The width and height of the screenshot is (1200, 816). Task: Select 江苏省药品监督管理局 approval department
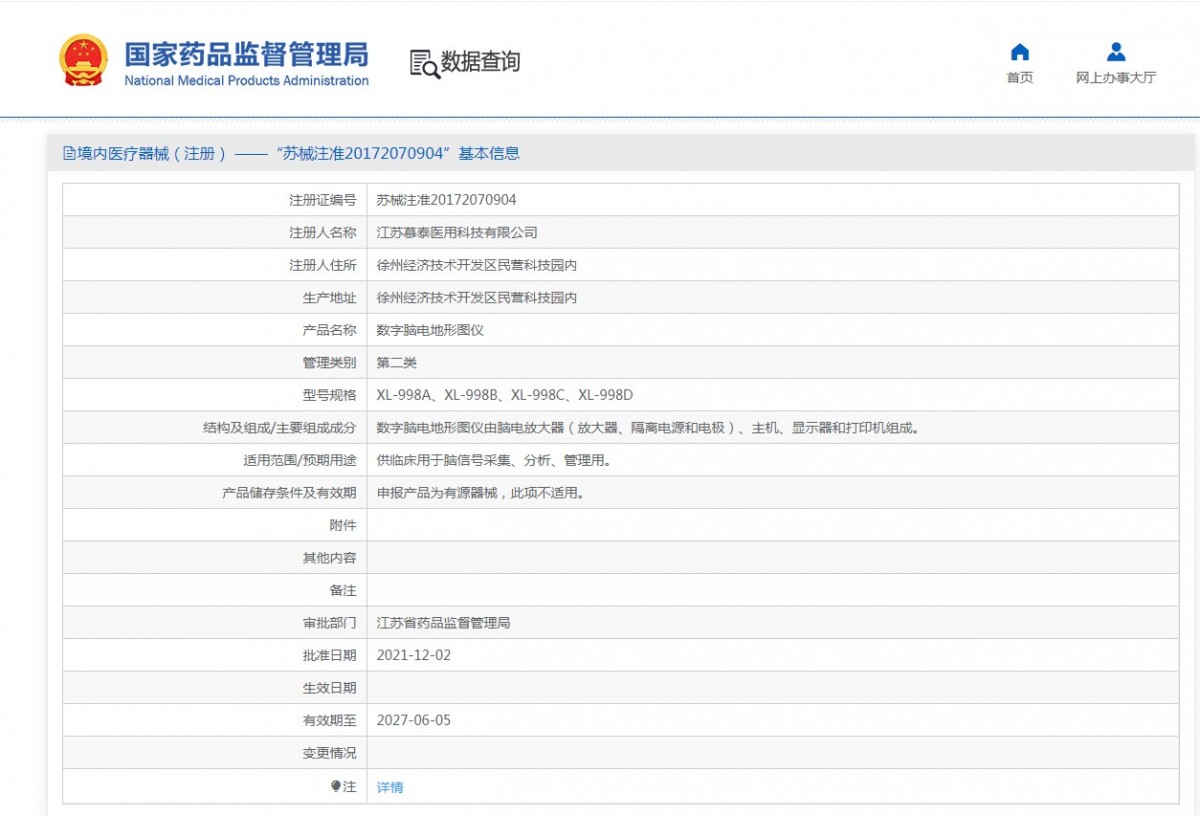click(444, 623)
